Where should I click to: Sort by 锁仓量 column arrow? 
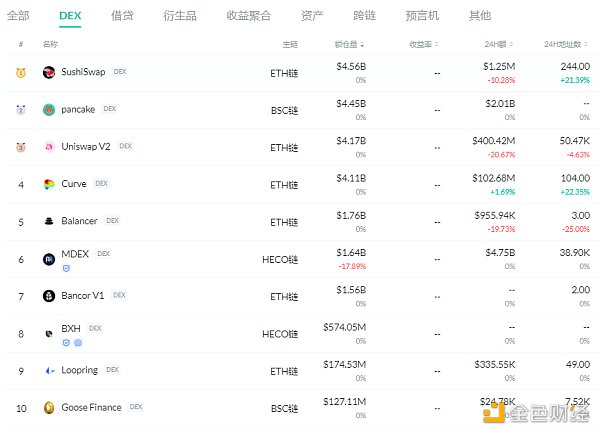click(x=362, y=45)
